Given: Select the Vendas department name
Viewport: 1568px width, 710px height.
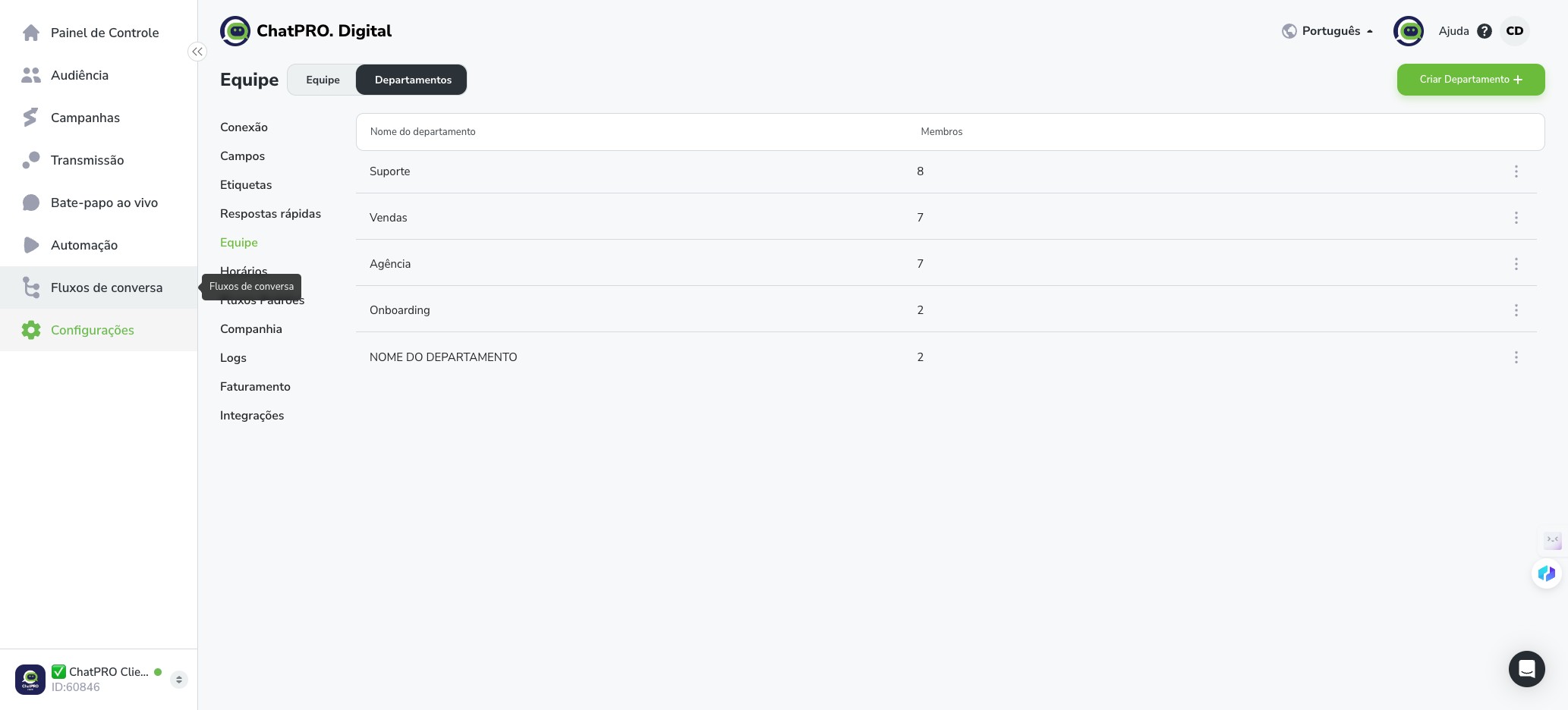Looking at the screenshot, I should pyautogui.click(x=388, y=218).
